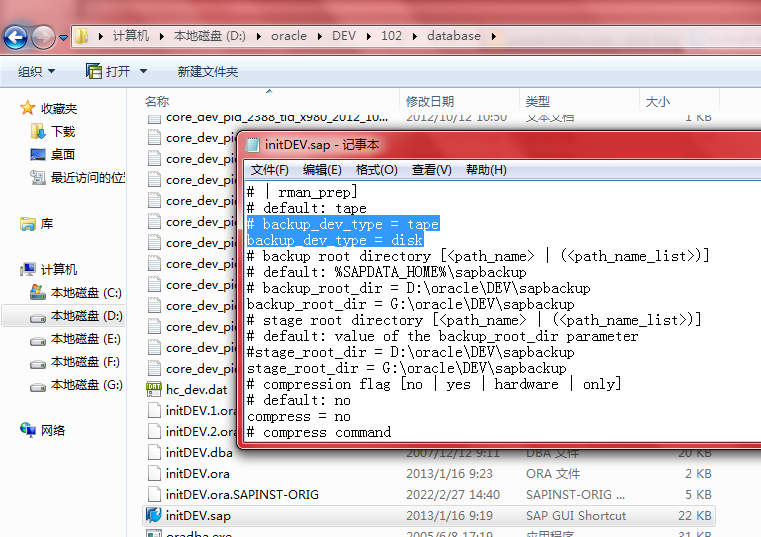Open 格式(O) menu in Notepad
This screenshot has width=761, height=537.
pyautogui.click(x=377, y=170)
